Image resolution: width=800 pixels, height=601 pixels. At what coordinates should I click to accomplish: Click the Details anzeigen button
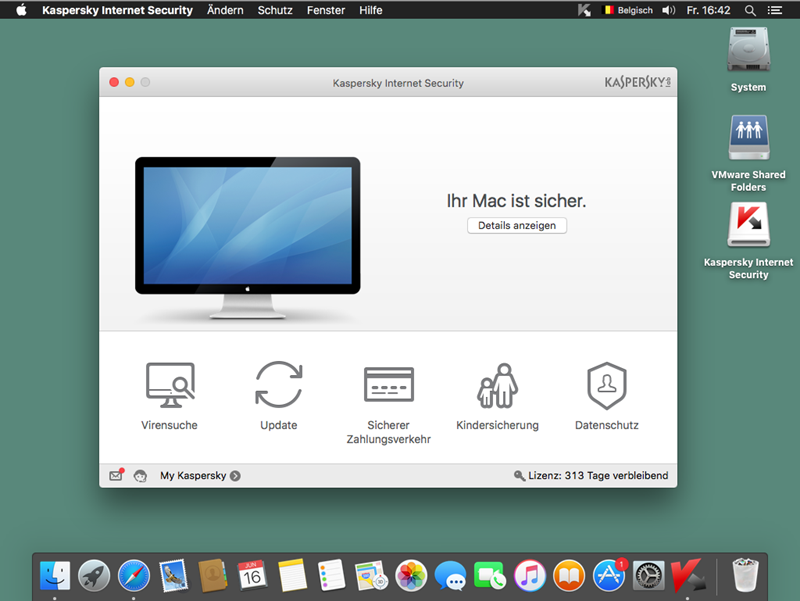(517, 226)
